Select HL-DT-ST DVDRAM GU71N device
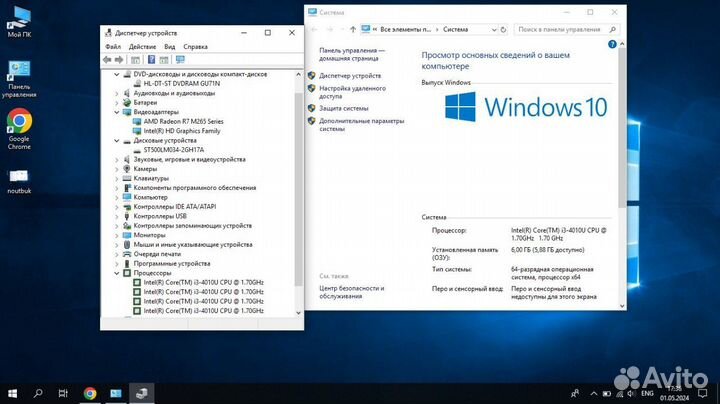The image size is (720, 404). [181, 84]
